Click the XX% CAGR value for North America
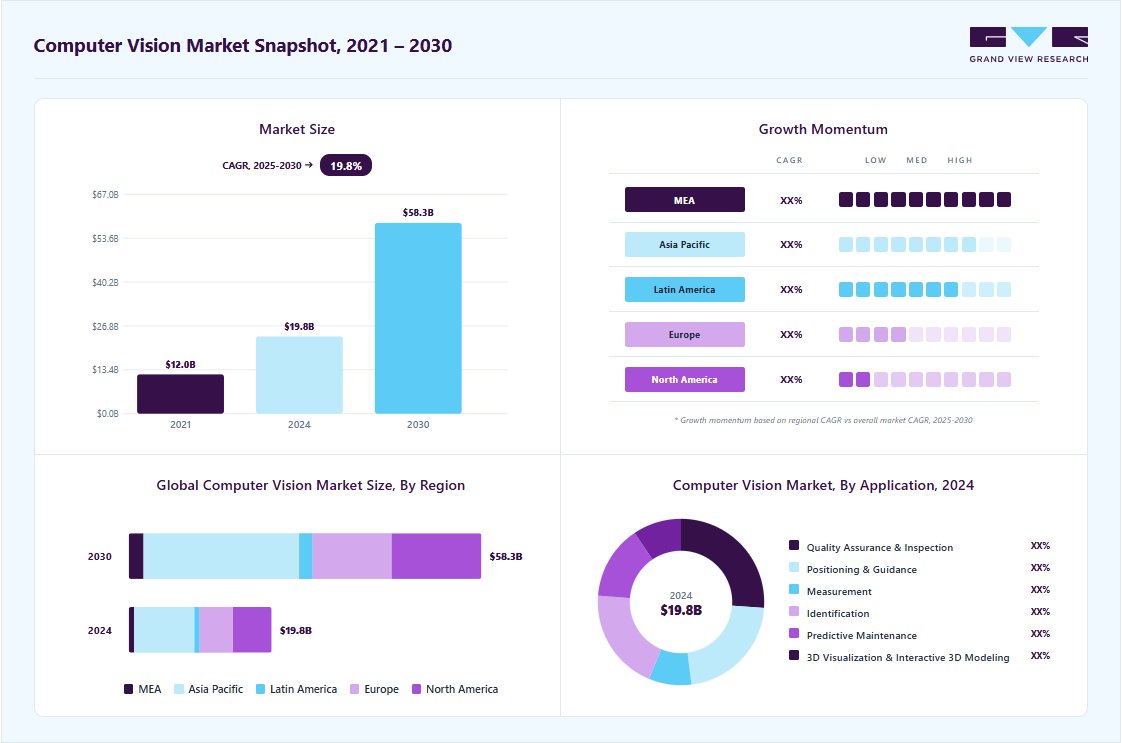This screenshot has height=743, width=1122. [x=791, y=380]
